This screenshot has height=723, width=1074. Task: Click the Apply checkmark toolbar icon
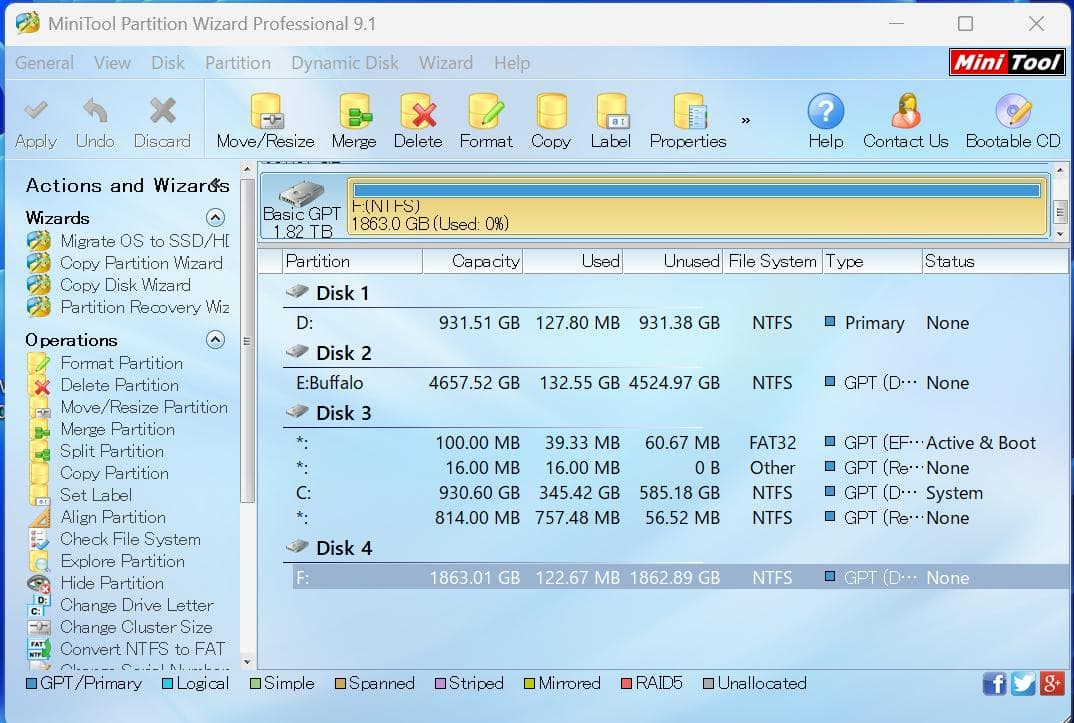coord(36,110)
